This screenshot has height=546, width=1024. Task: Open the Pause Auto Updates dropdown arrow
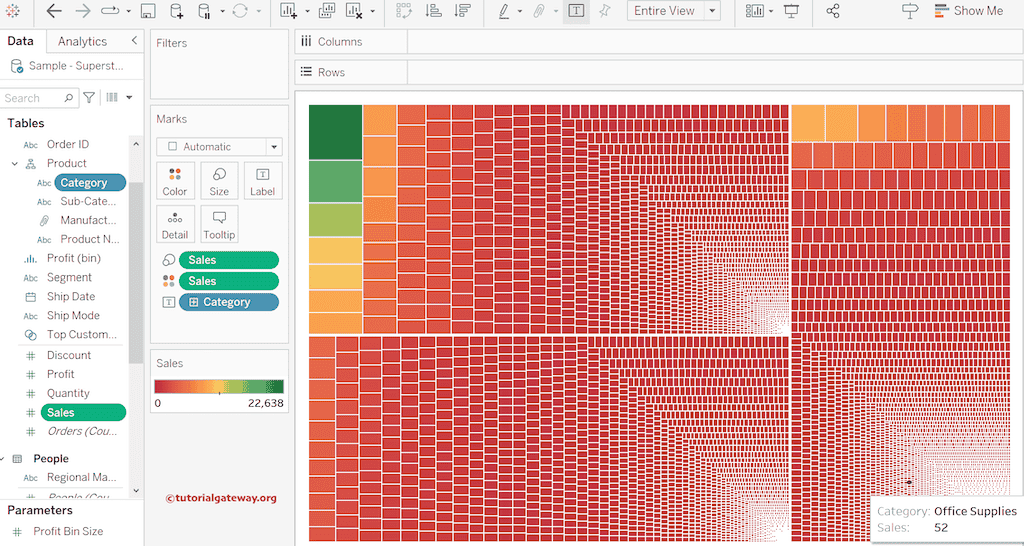tap(223, 12)
